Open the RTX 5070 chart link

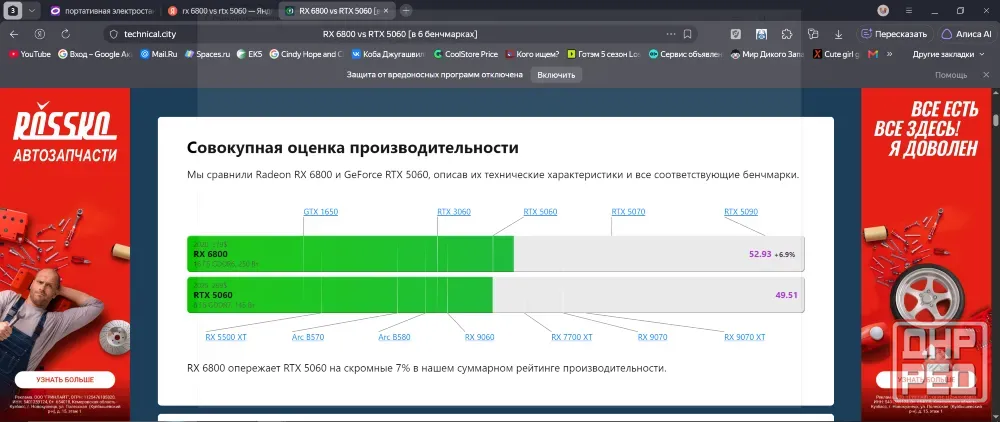tap(628, 212)
